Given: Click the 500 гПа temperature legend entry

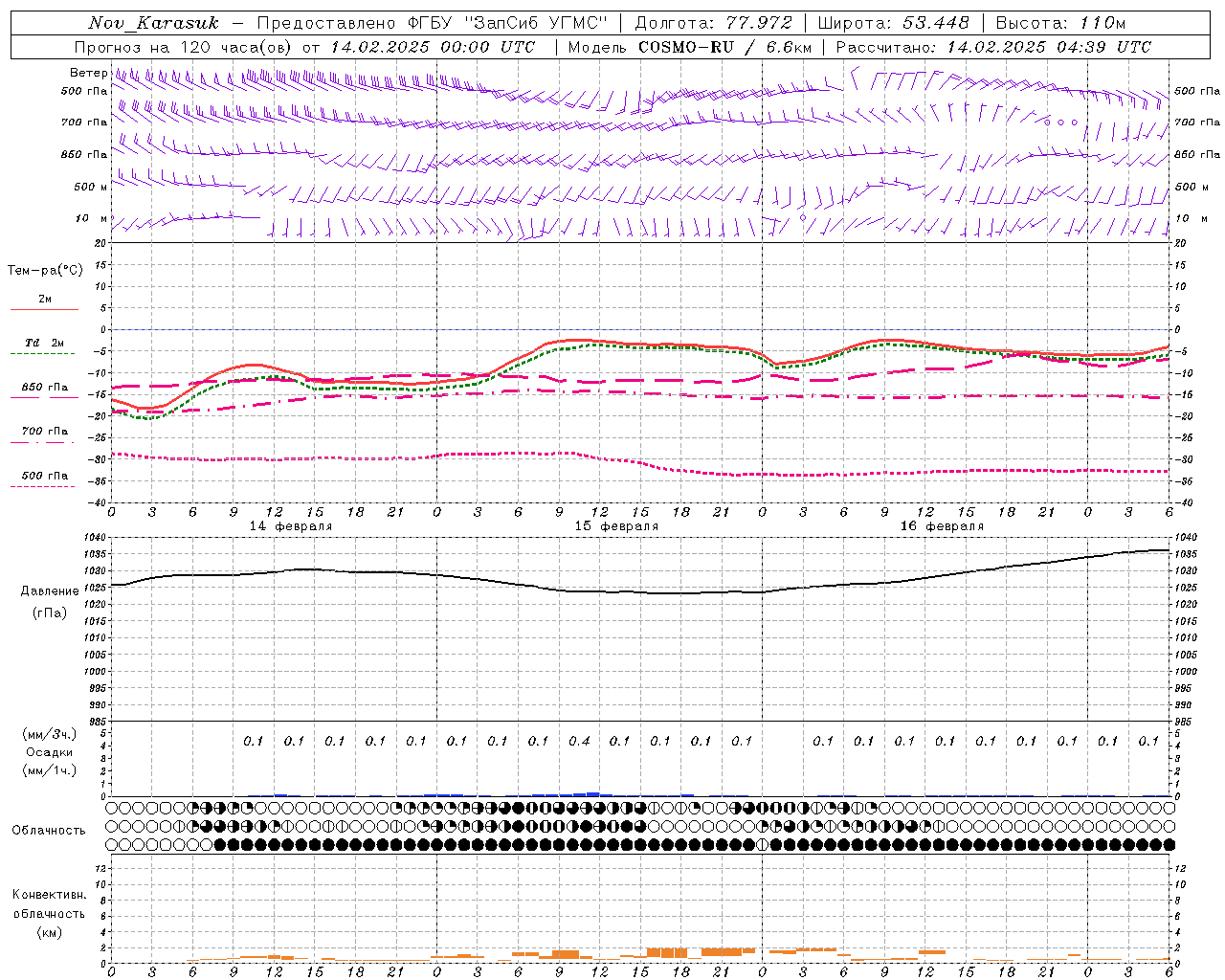Looking at the screenshot, I should [x=44, y=476].
